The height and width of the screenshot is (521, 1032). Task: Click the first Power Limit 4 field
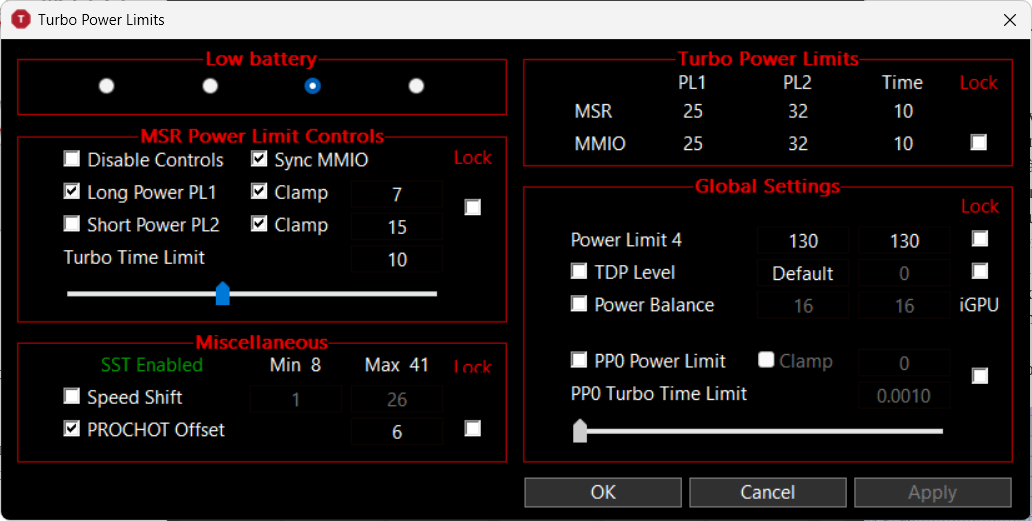point(803,241)
